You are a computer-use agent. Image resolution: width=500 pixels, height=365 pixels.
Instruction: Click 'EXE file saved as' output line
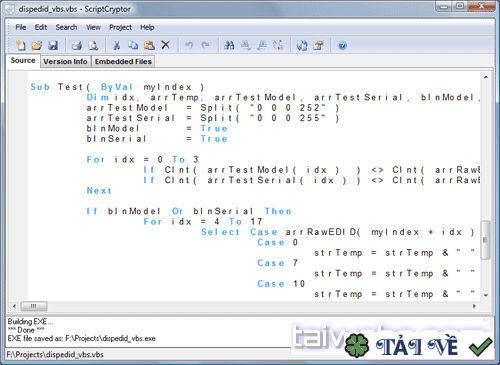pos(82,339)
